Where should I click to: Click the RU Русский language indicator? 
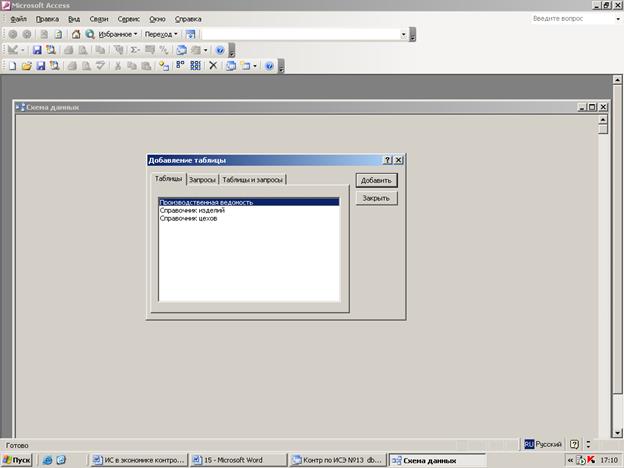(543, 444)
